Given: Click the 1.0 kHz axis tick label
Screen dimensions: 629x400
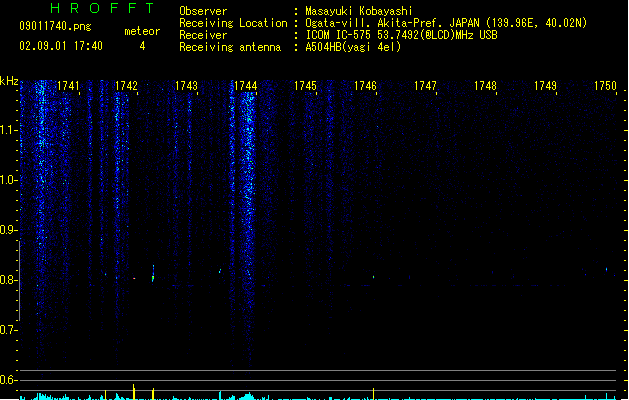Looking at the screenshot, I should 8,180.
